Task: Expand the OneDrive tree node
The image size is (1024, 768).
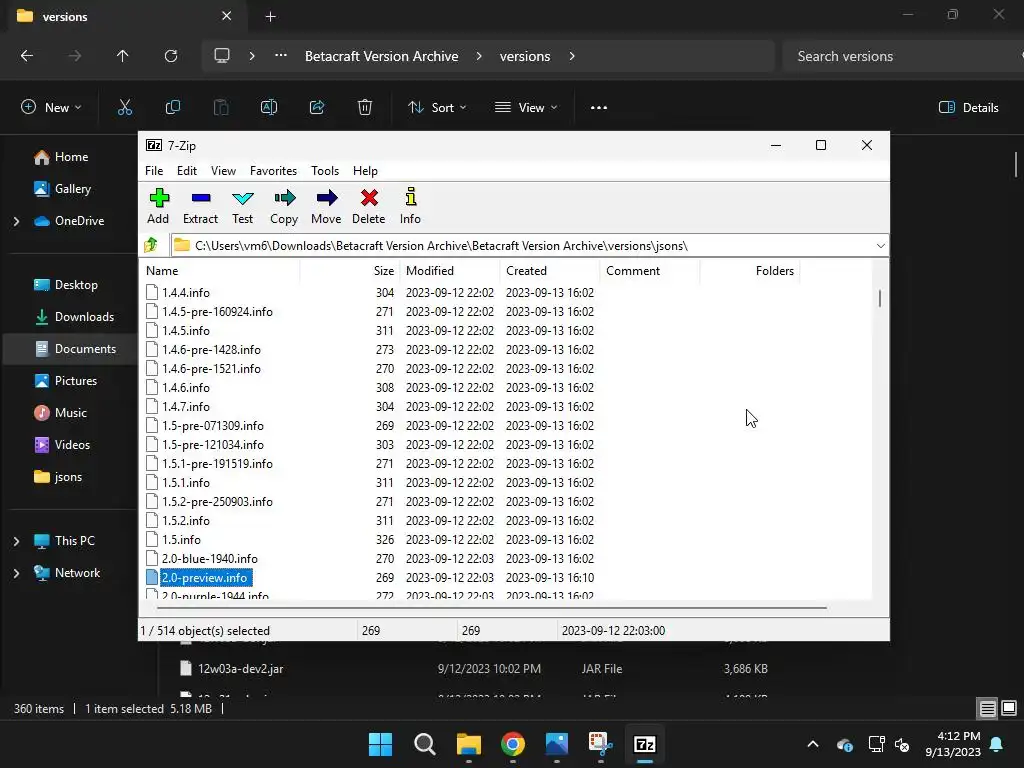Action: coord(16,221)
